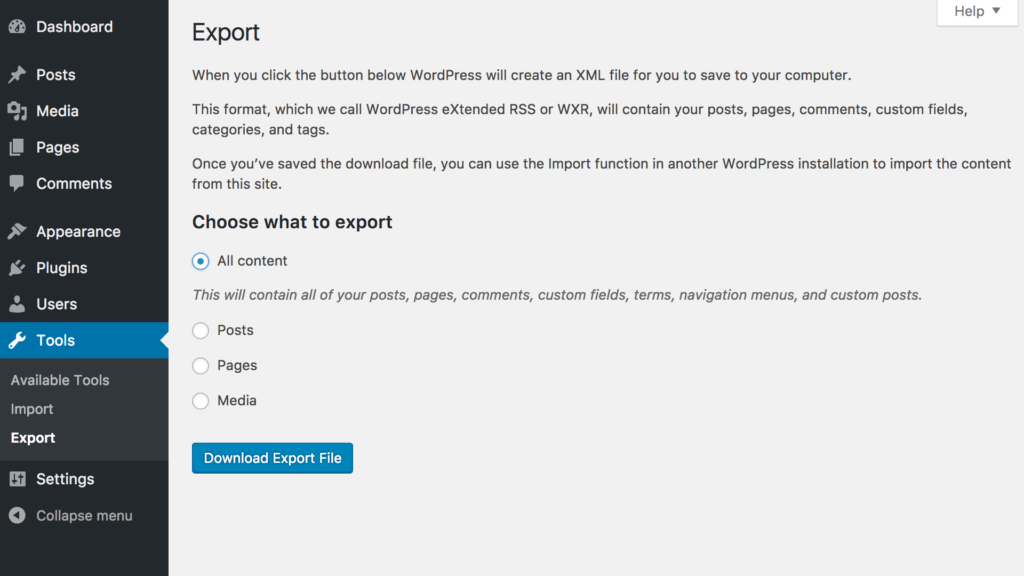
Task: Click the Appearance paintbrush icon
Action: coord(17,232)
